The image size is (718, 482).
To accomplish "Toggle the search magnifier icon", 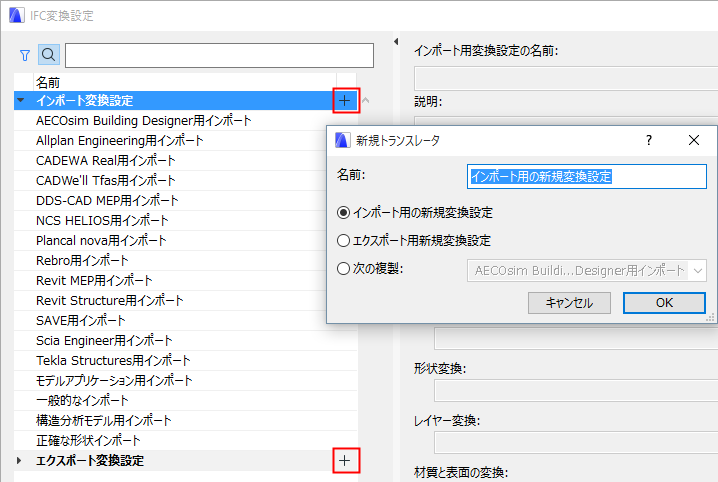I will [x=49, y=55].
